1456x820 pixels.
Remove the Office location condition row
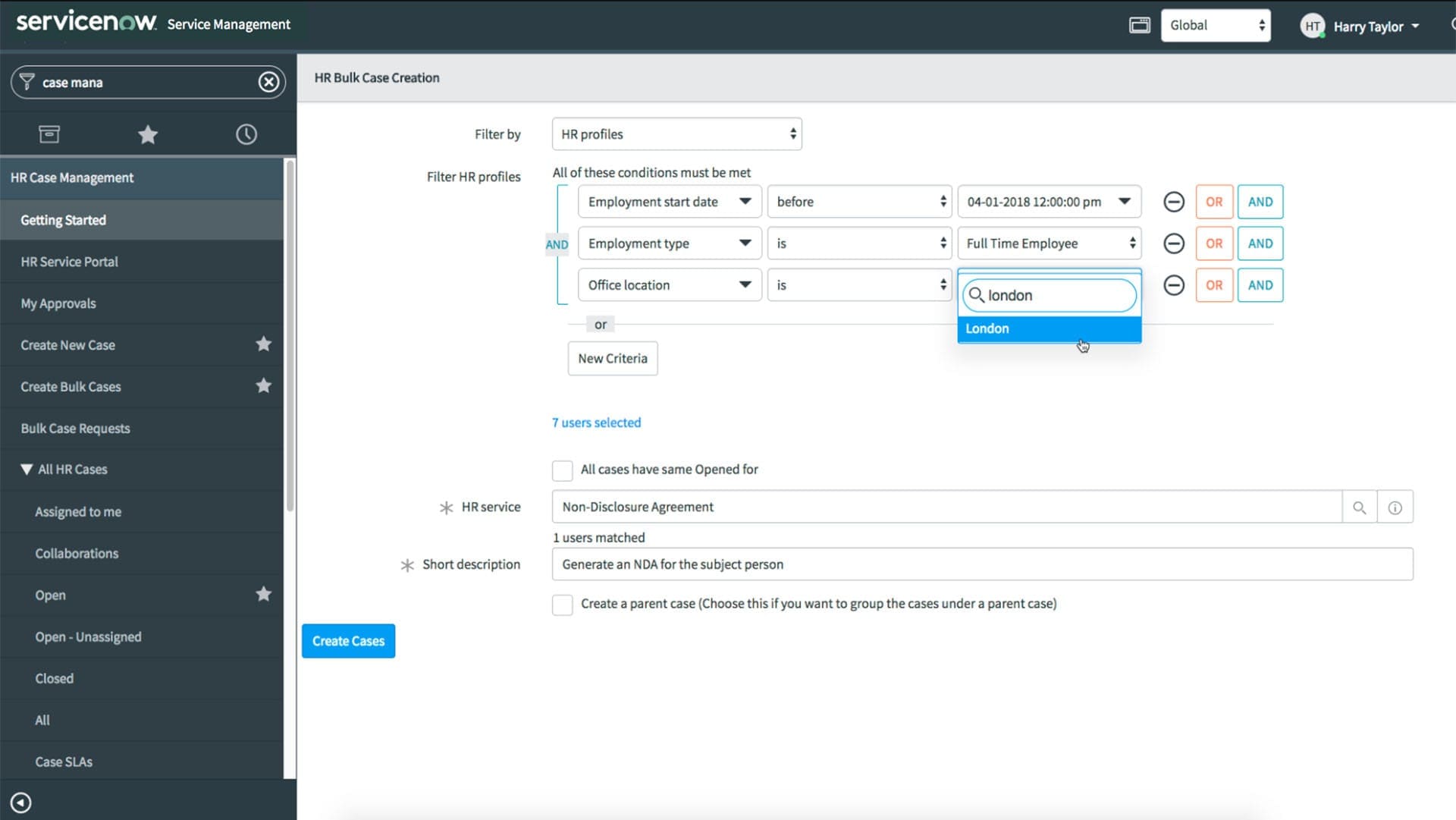point(1173,285)
